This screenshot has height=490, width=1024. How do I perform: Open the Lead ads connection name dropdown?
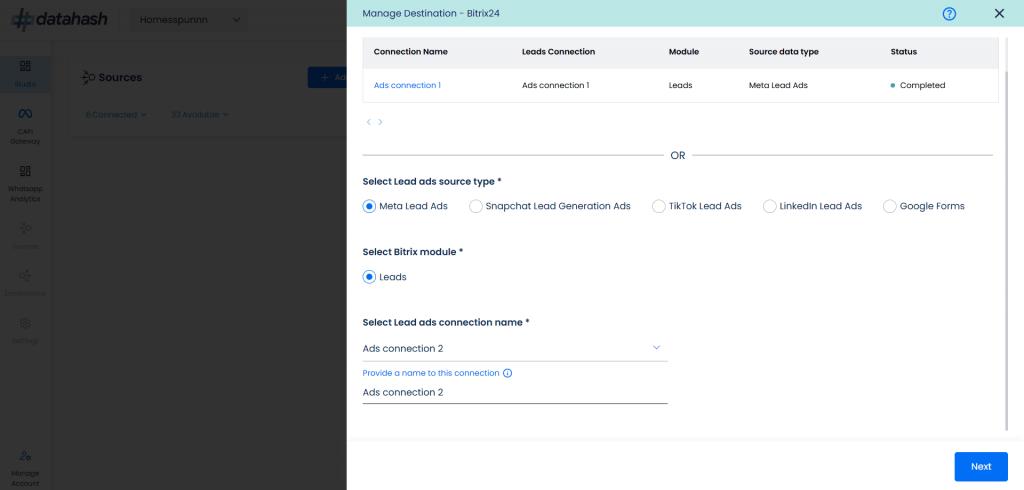coord(515,348)
